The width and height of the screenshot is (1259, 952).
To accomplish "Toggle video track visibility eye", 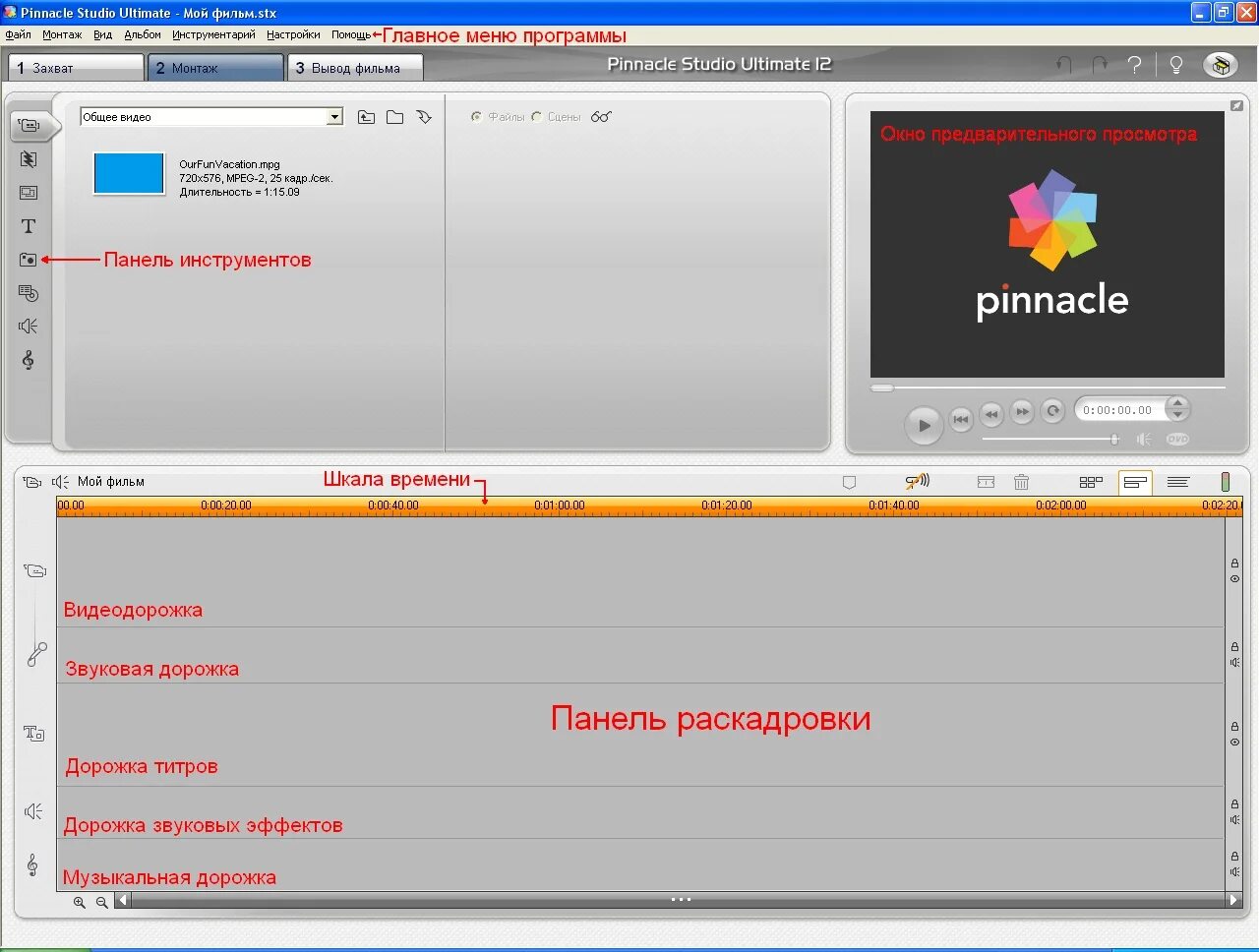I will pos(1234,579).
